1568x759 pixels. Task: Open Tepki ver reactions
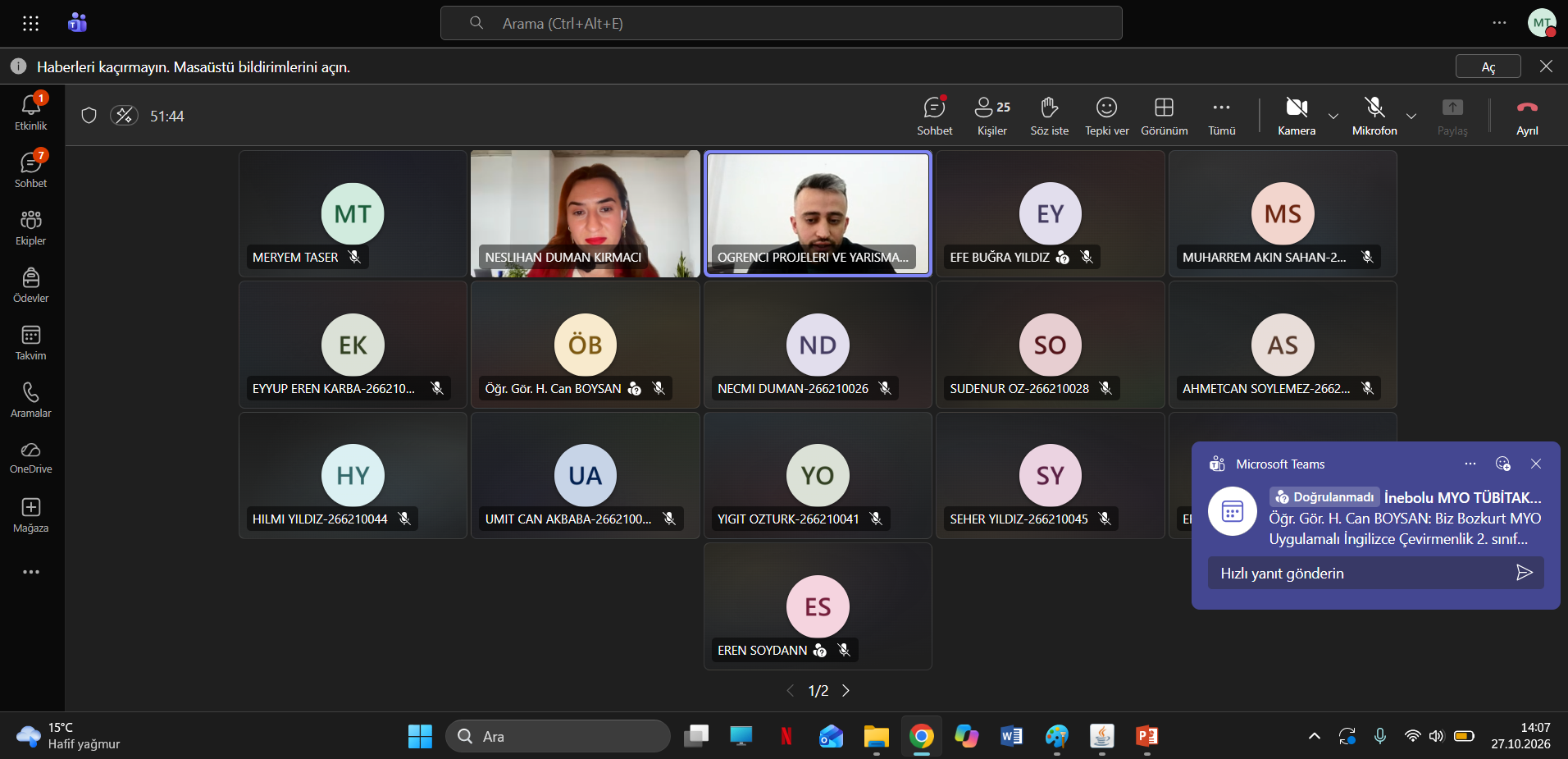(x=1107, y=116)
